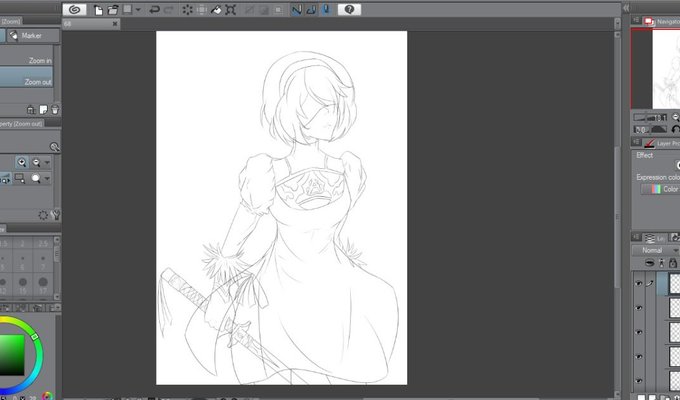This screenshot has height=400, width=680.
Task: Pick a shade in the green color square
Action: coord(12,354)
